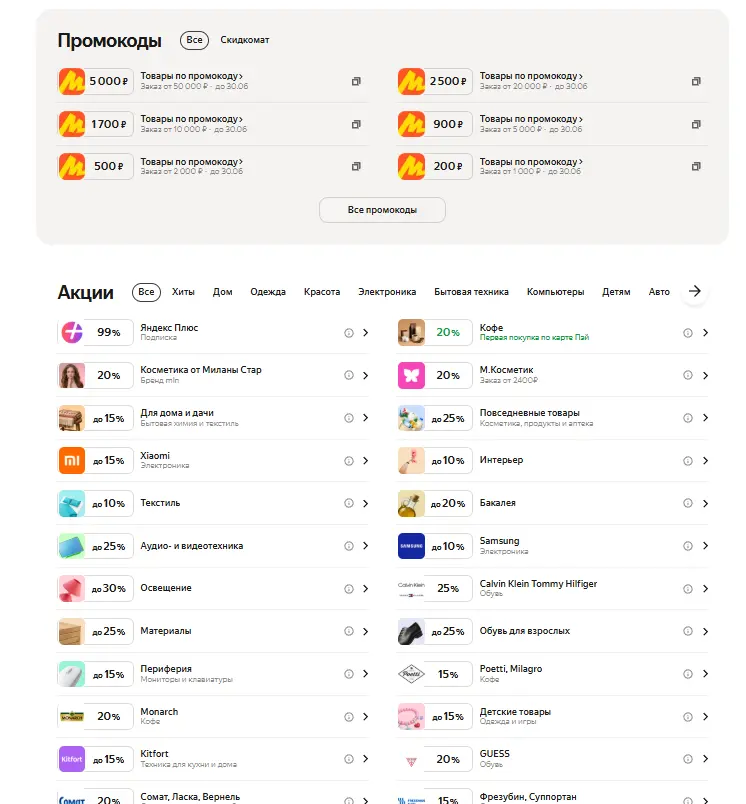Open info icon on Samsung row

click(x=688, y=546)
